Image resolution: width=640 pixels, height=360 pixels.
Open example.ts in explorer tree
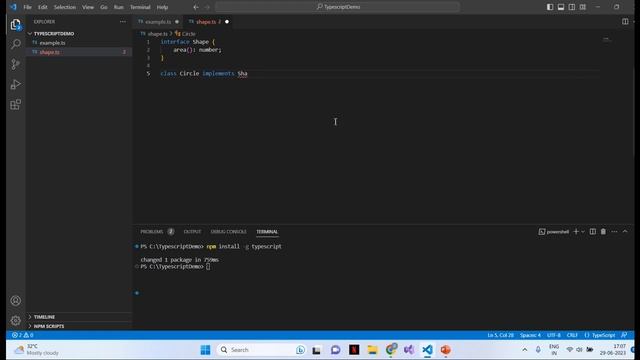pos(52,43)
